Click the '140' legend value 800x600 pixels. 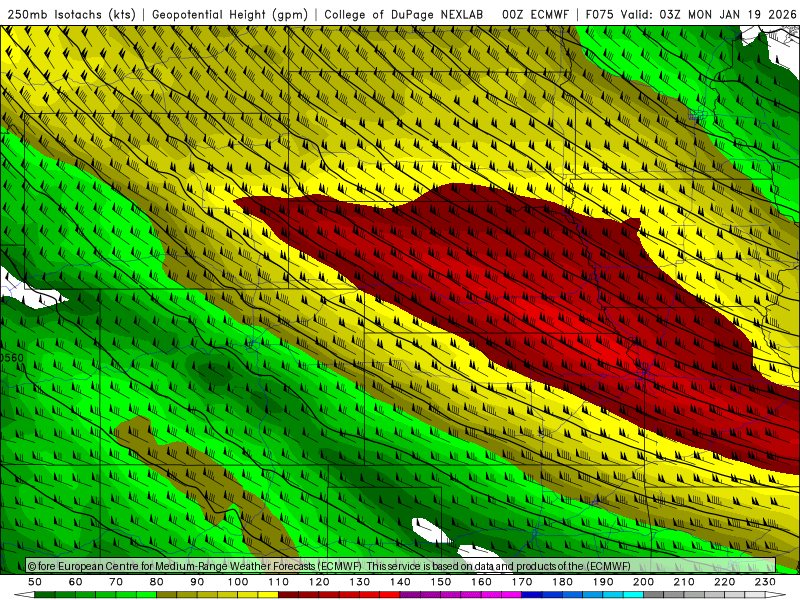(401, 582)
